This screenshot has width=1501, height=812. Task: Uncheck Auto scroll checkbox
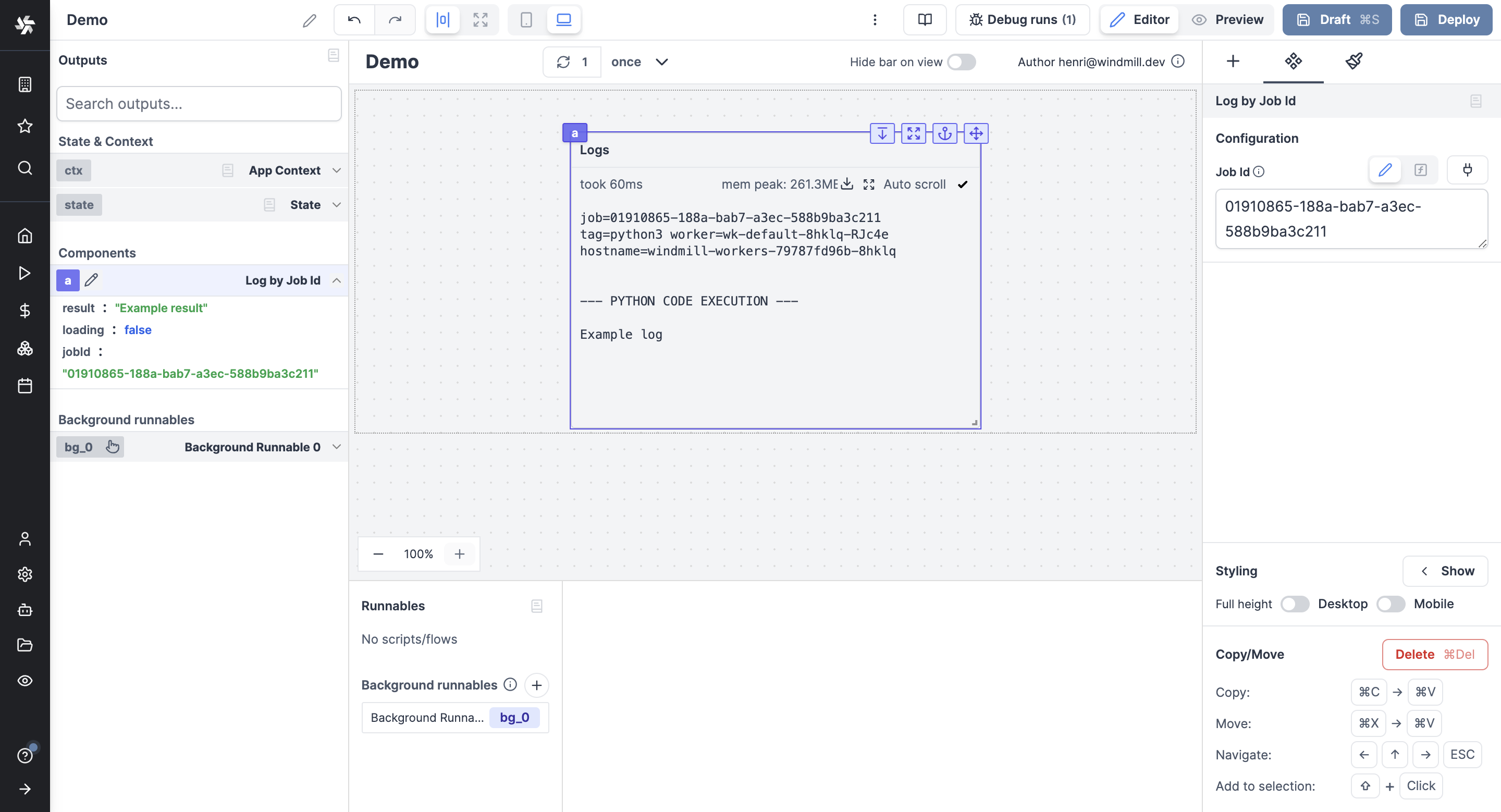[963, 184]
